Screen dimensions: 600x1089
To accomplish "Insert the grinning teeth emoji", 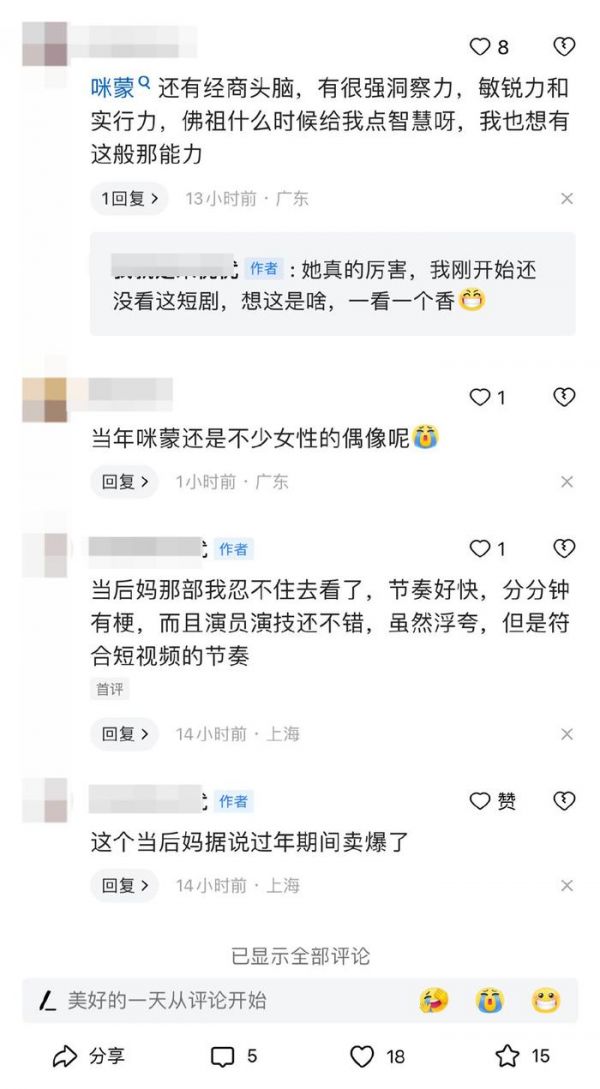I will (x=546, y=1001).
